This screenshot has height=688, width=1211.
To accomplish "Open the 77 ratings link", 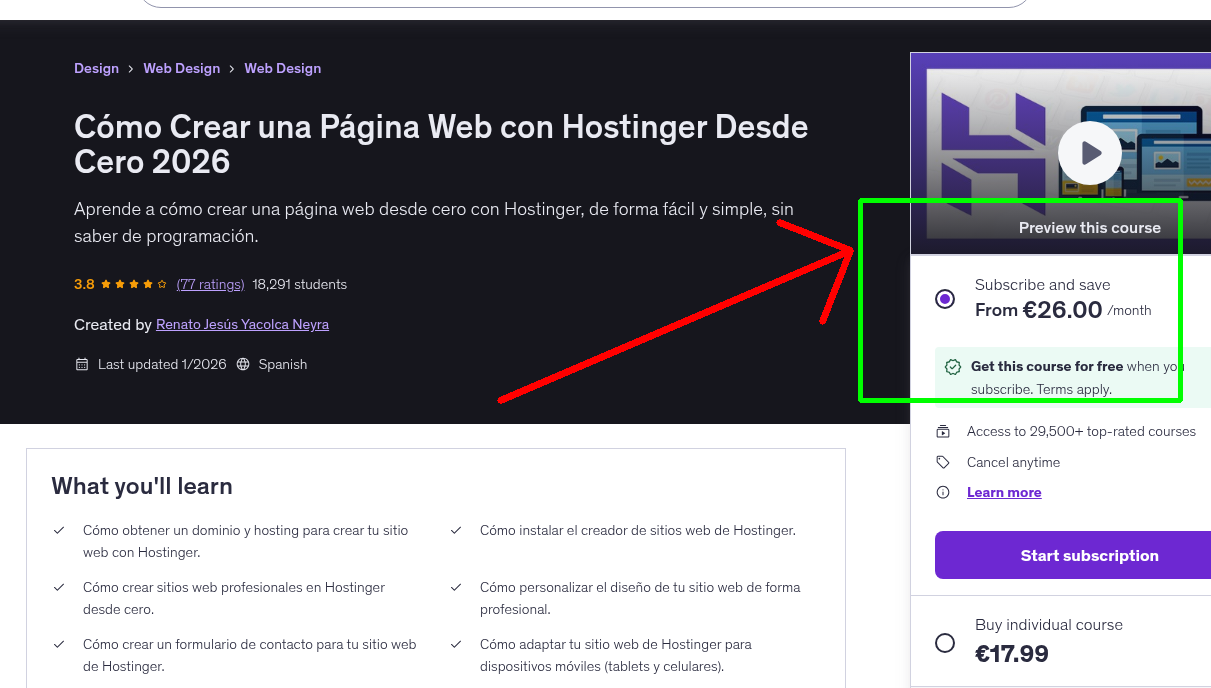I will coord(210,284).
